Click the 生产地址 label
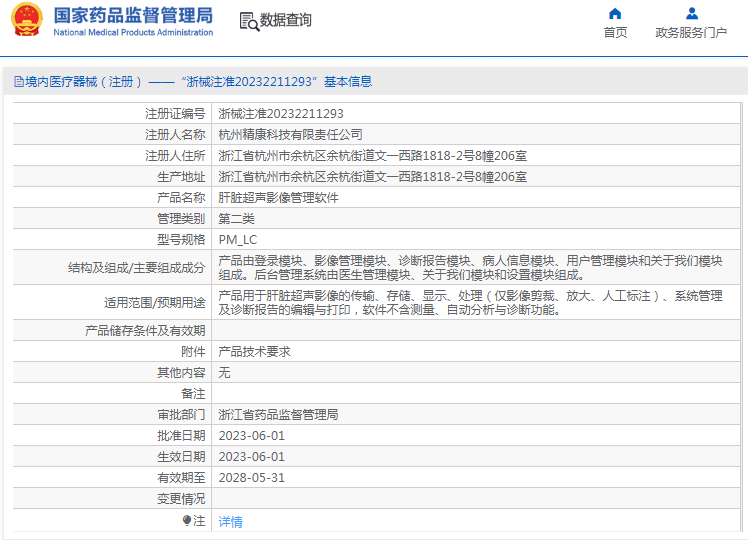The image size is (748, 540). coord(181,177)
